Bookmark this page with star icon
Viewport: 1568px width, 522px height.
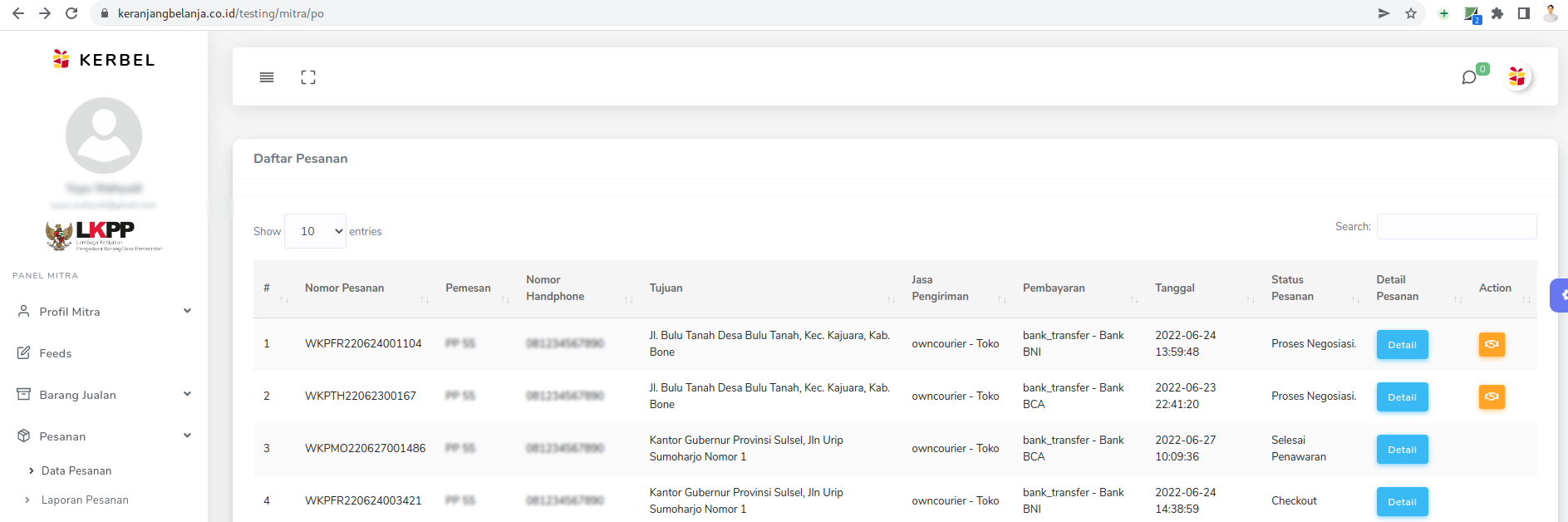click(x=1411, y=13)
